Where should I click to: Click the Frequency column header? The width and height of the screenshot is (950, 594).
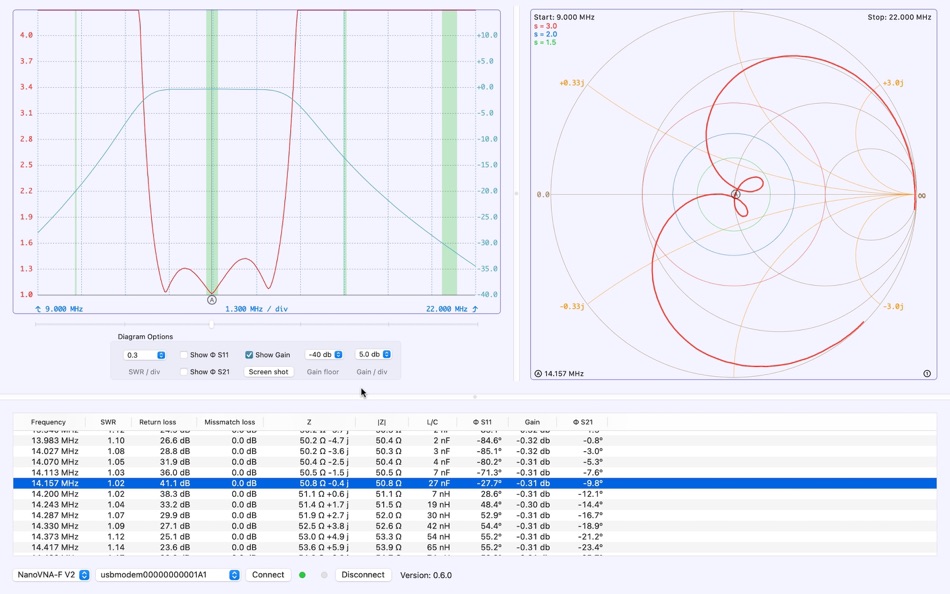coord(48,422)
